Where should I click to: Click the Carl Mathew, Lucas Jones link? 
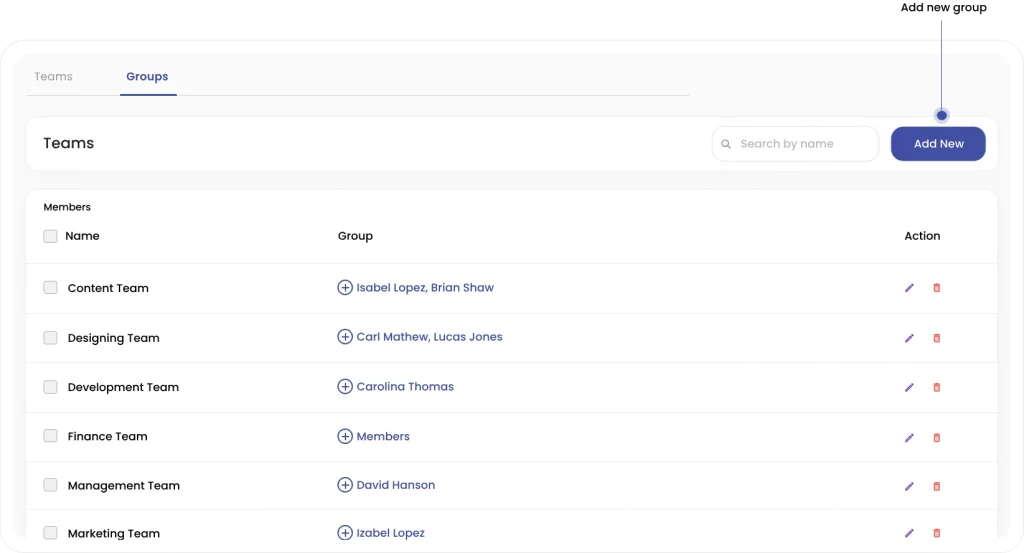(430, 337)
